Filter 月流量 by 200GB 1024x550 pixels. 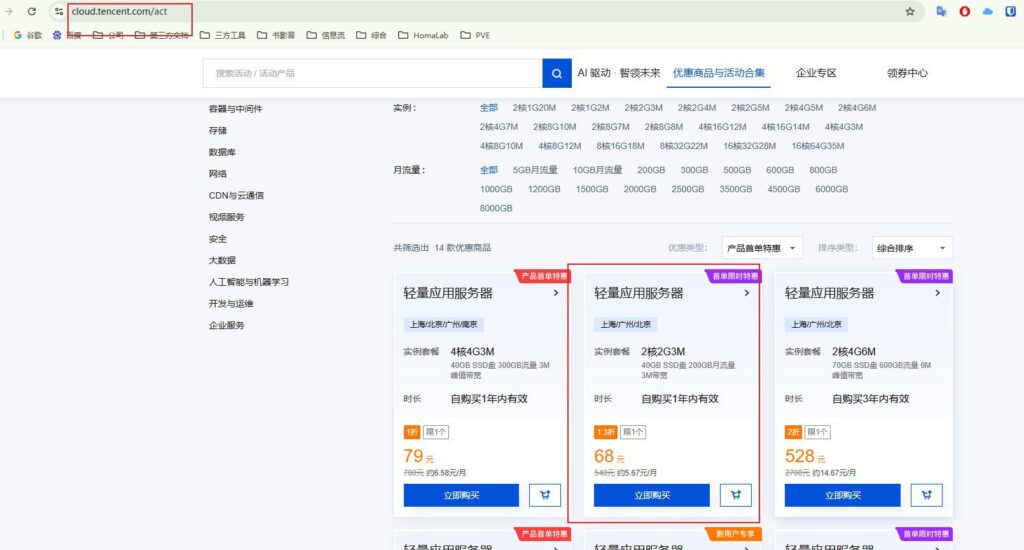click(651, 170)
